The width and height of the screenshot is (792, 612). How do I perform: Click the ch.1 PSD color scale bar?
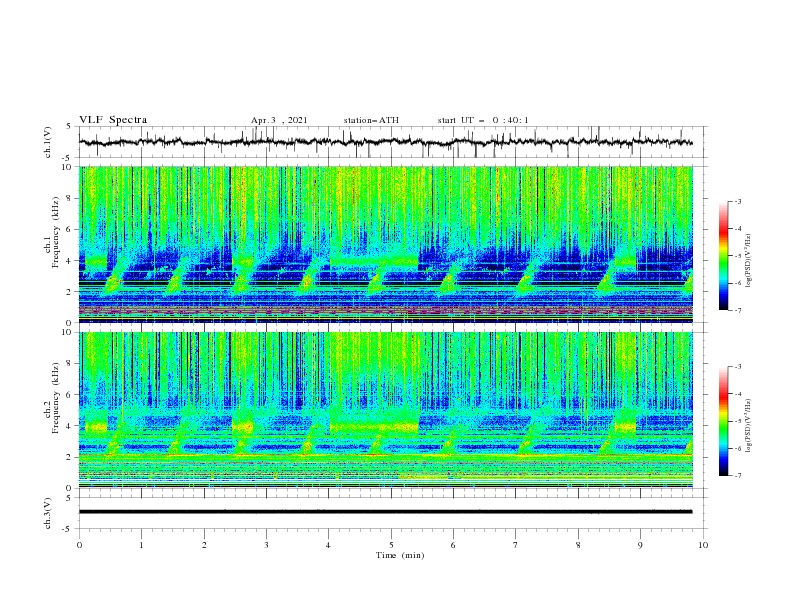(x=723, y=255)
